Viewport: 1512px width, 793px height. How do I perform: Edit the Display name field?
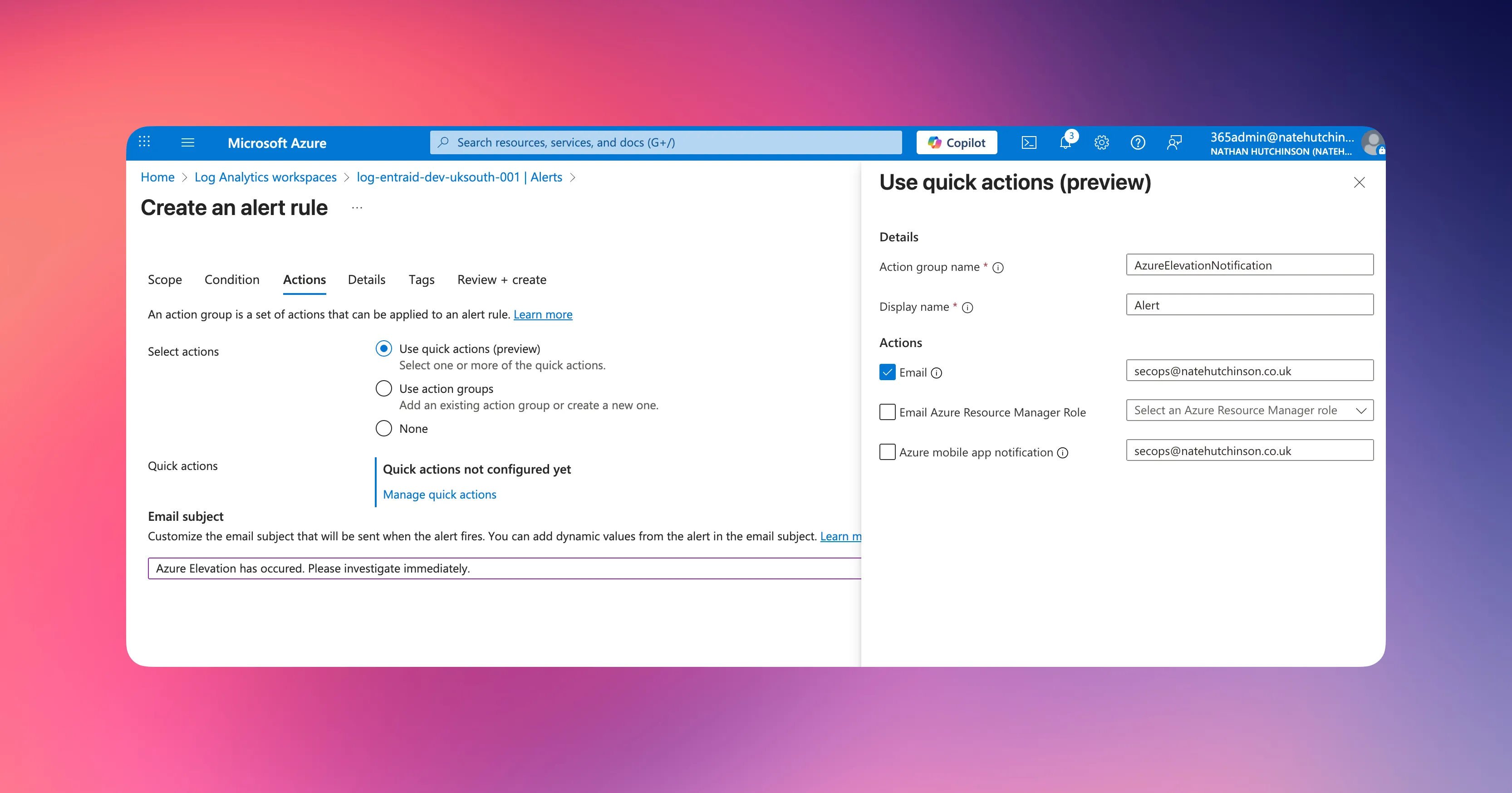point(1250,305)
